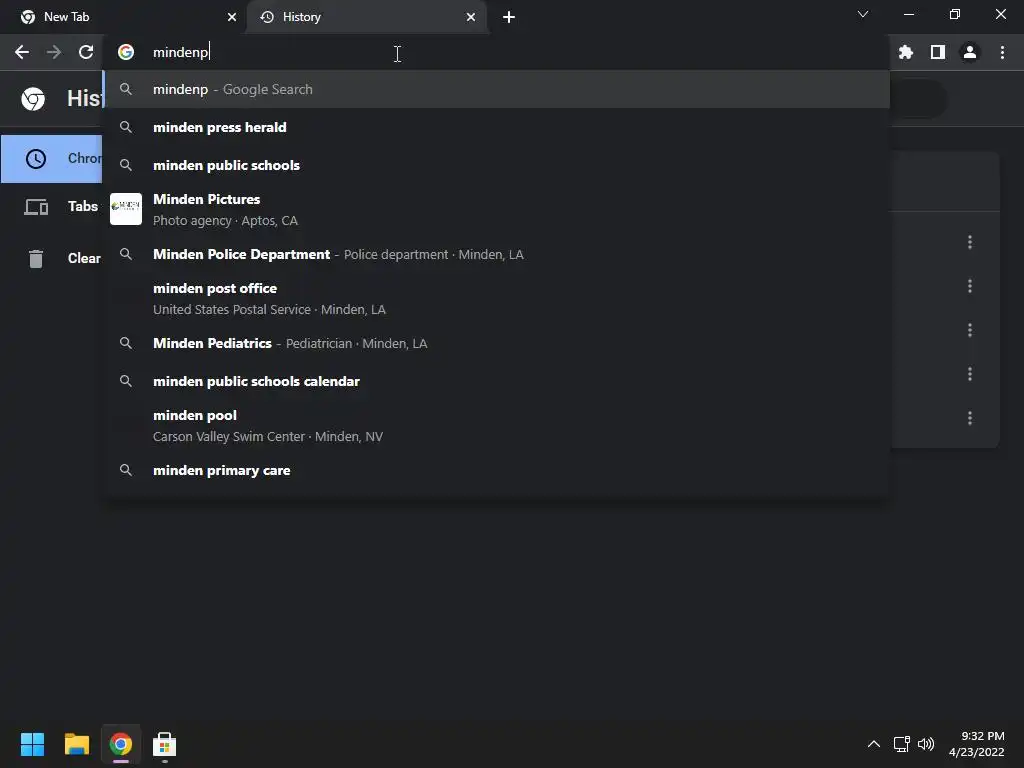Choose mindenp - Google Search suggestion
1024x768 pixels.
click(497, 89)
